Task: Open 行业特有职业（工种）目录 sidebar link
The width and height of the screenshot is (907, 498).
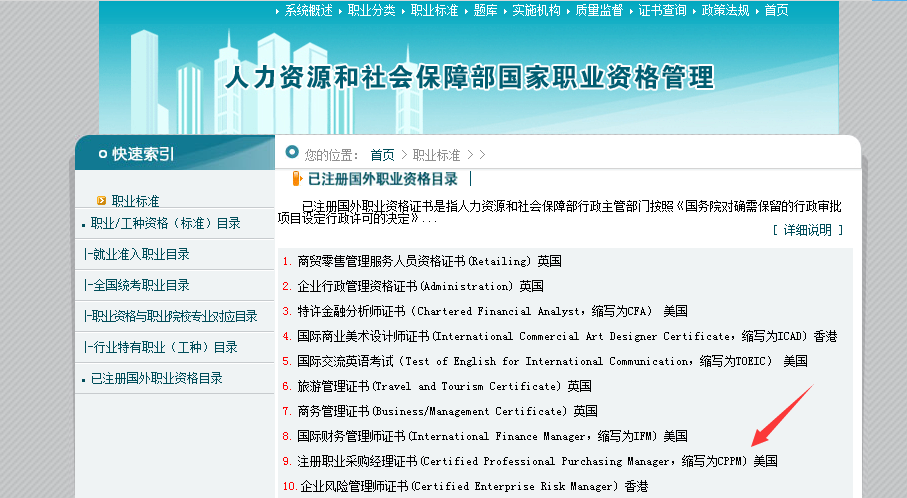Action: pyautogui.click(x=162, y=347)
